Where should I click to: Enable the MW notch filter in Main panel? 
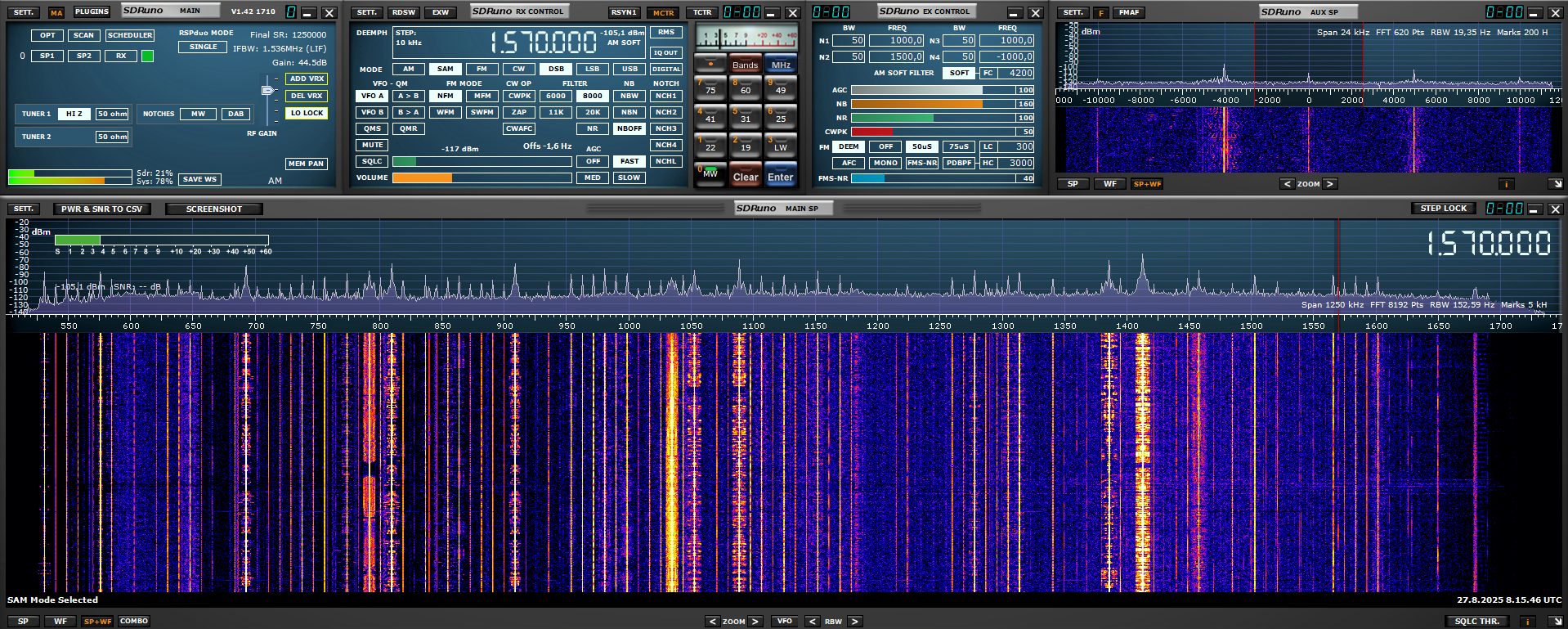pos(198,114)
